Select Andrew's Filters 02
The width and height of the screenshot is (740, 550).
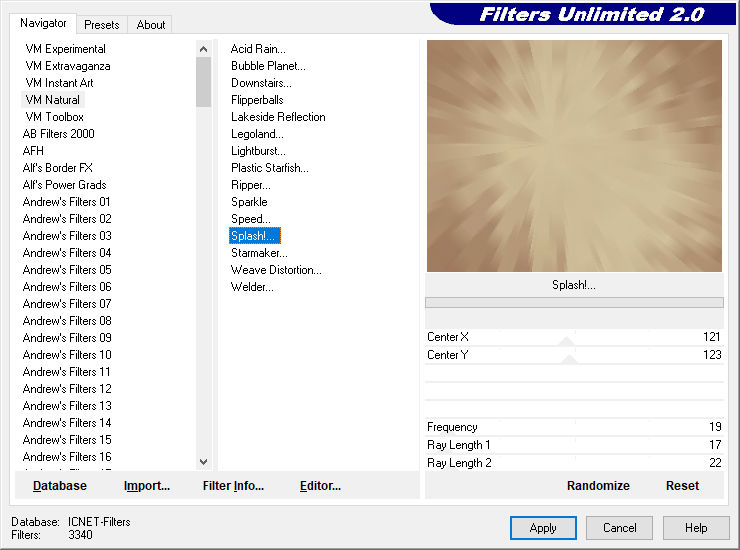(x=67, y=219)
